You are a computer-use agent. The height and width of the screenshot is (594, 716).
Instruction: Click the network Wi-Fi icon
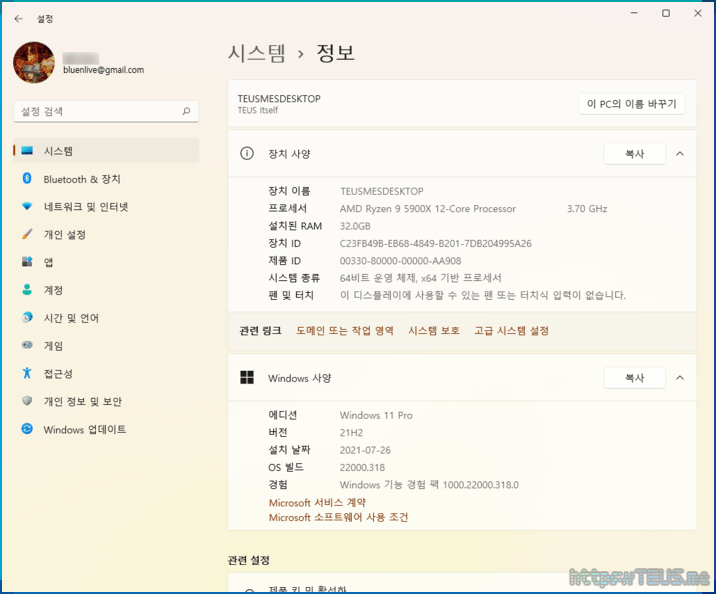tap(27, 206)
